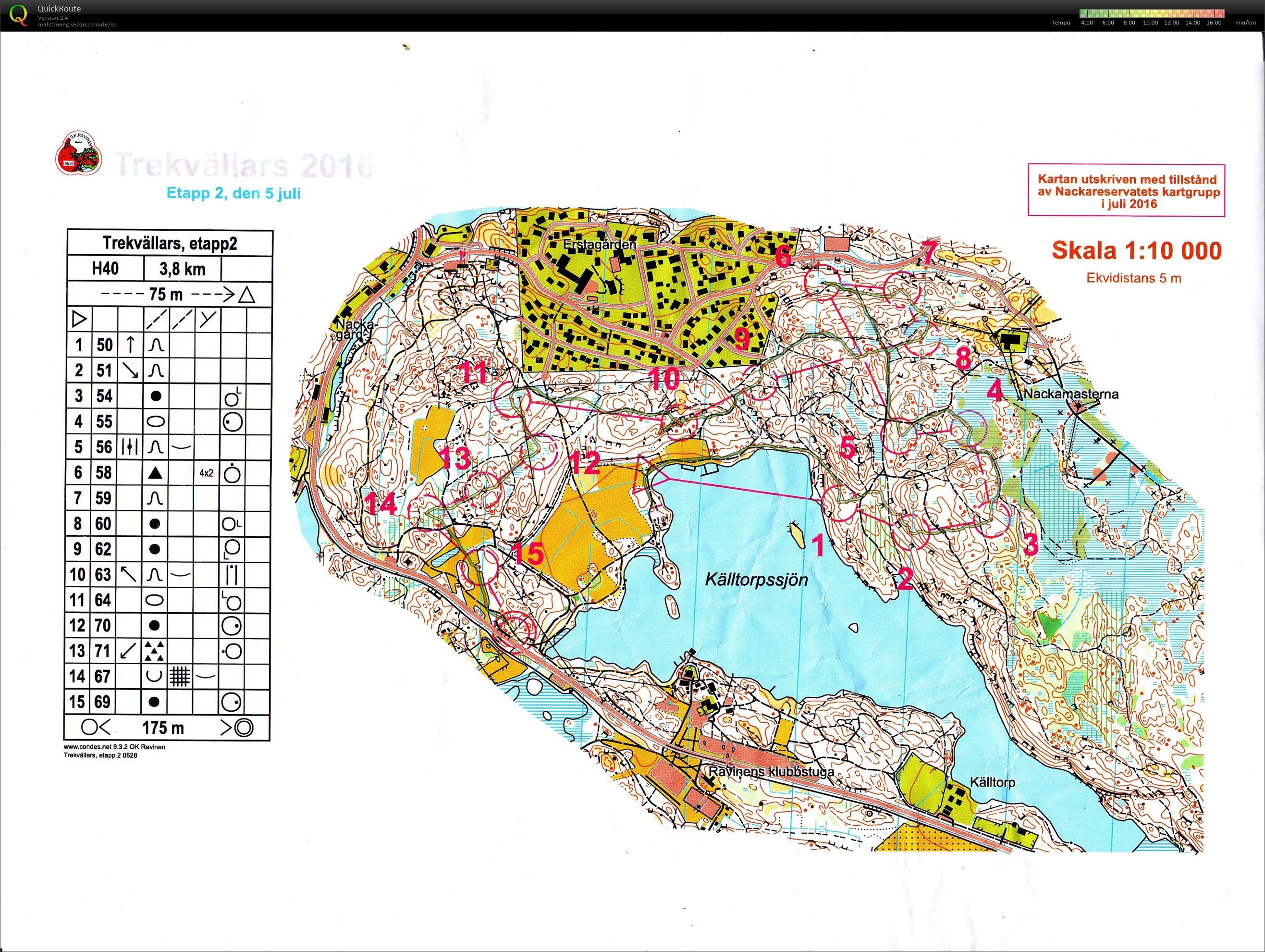Click the north arrow symbol in row 1
The height and width of the screenshot is (952, 1265).
pos(130,344)
